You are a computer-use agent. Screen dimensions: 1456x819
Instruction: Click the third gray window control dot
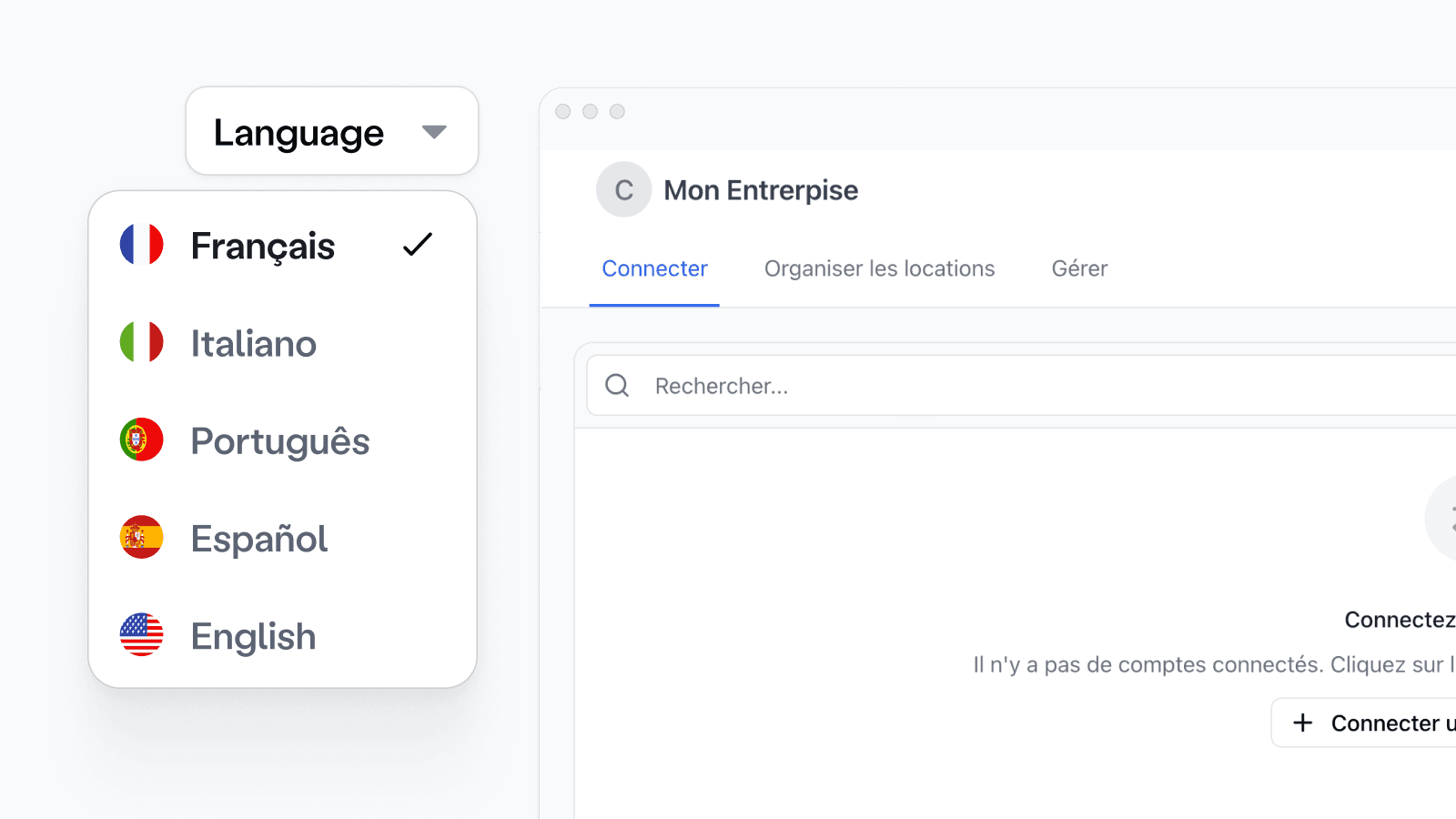coord(617,111)
